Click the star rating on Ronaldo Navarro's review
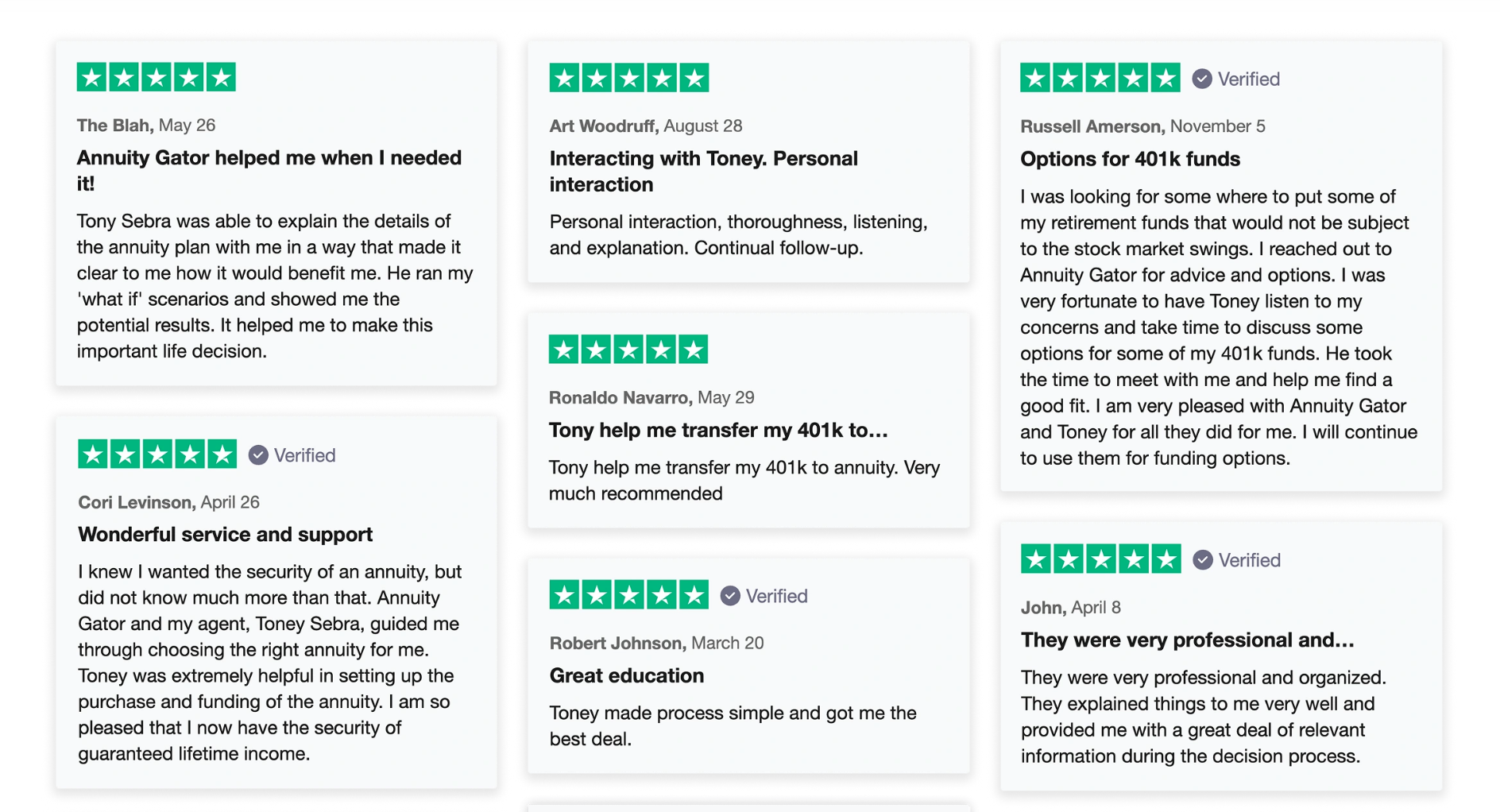The height and width of the screenshot is (812, 1500). [x=628, y=350]
